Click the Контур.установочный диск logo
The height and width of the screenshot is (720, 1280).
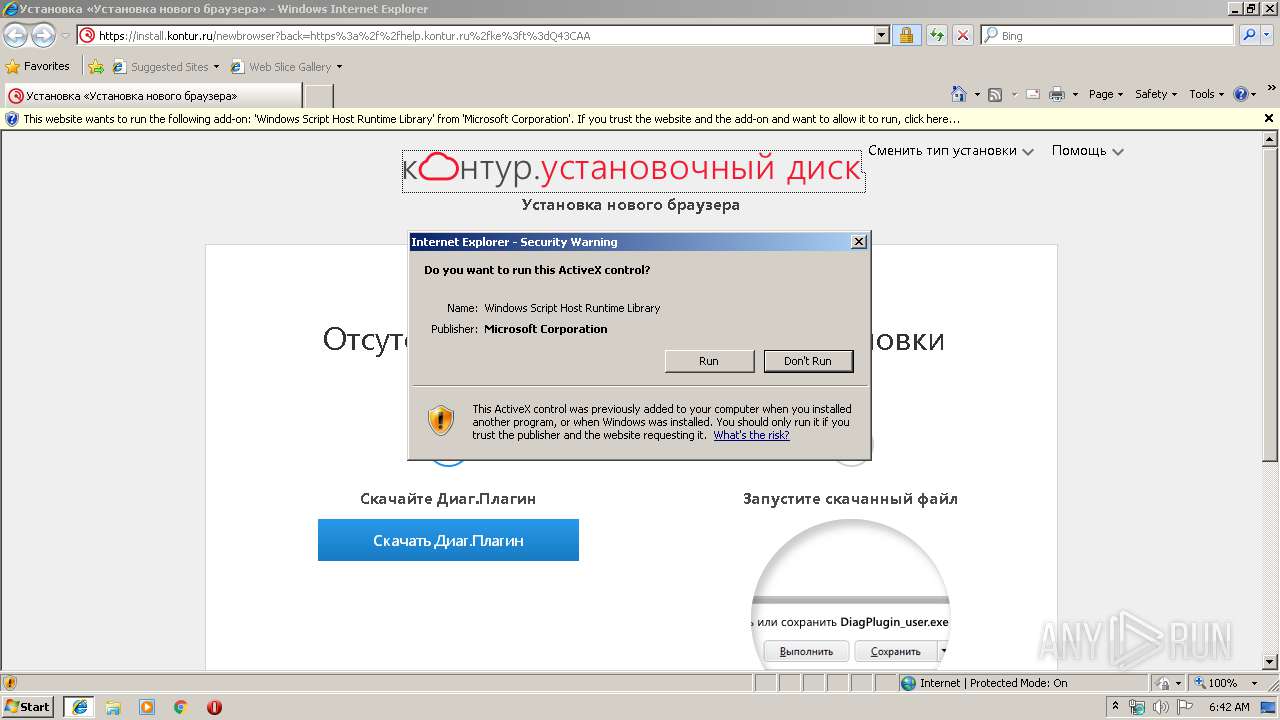pyautogui.click(x=633, y=170)
